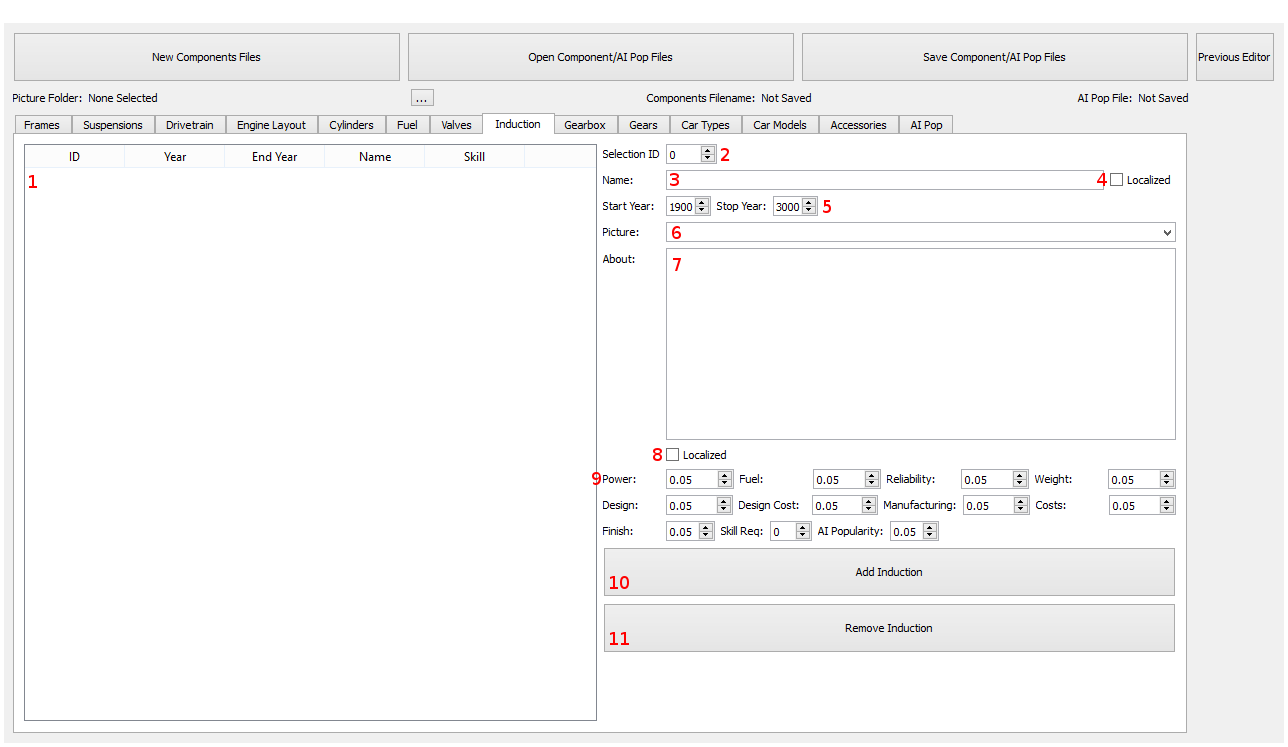Toggle the Localized checkbox under About

click(x=673, y=455)
